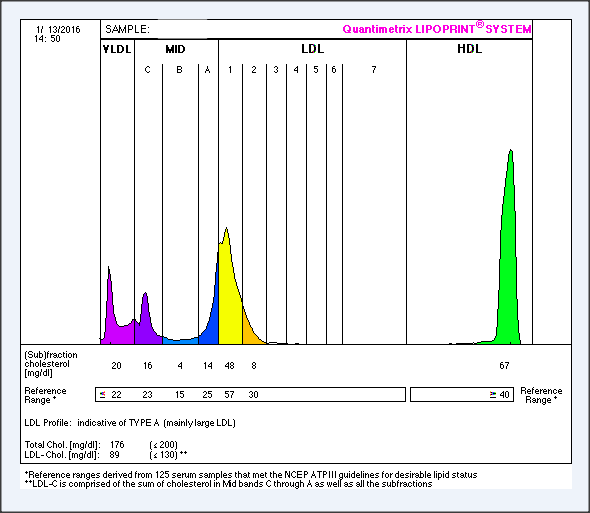The image size is (590, 513).
Task: Click reference range value 57
Action: tap(229, 394)
